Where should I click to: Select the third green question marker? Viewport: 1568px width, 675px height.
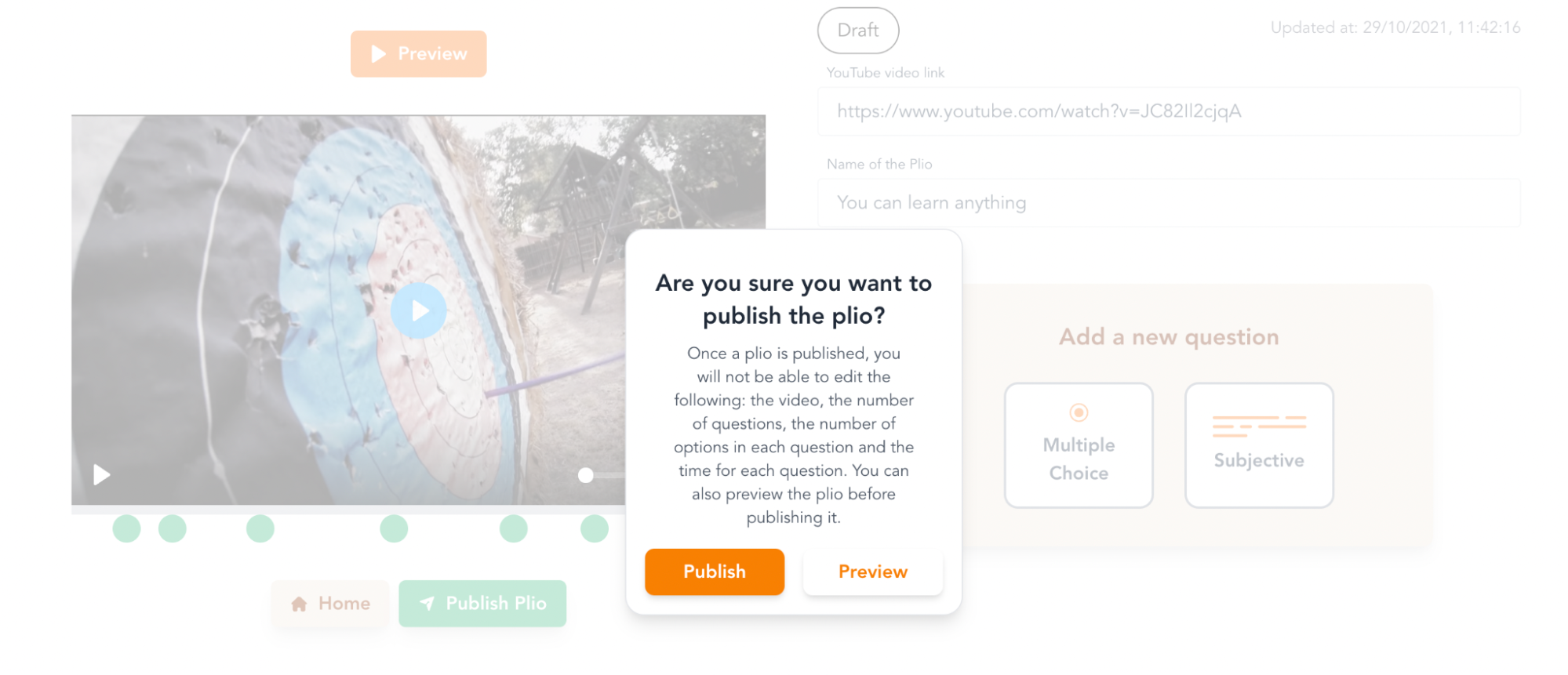pos(260,528)
